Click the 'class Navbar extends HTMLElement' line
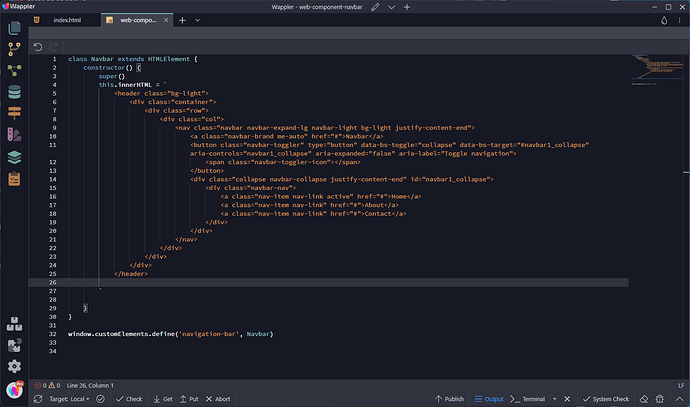Screen dimensions: 690x407 (133, 59)
